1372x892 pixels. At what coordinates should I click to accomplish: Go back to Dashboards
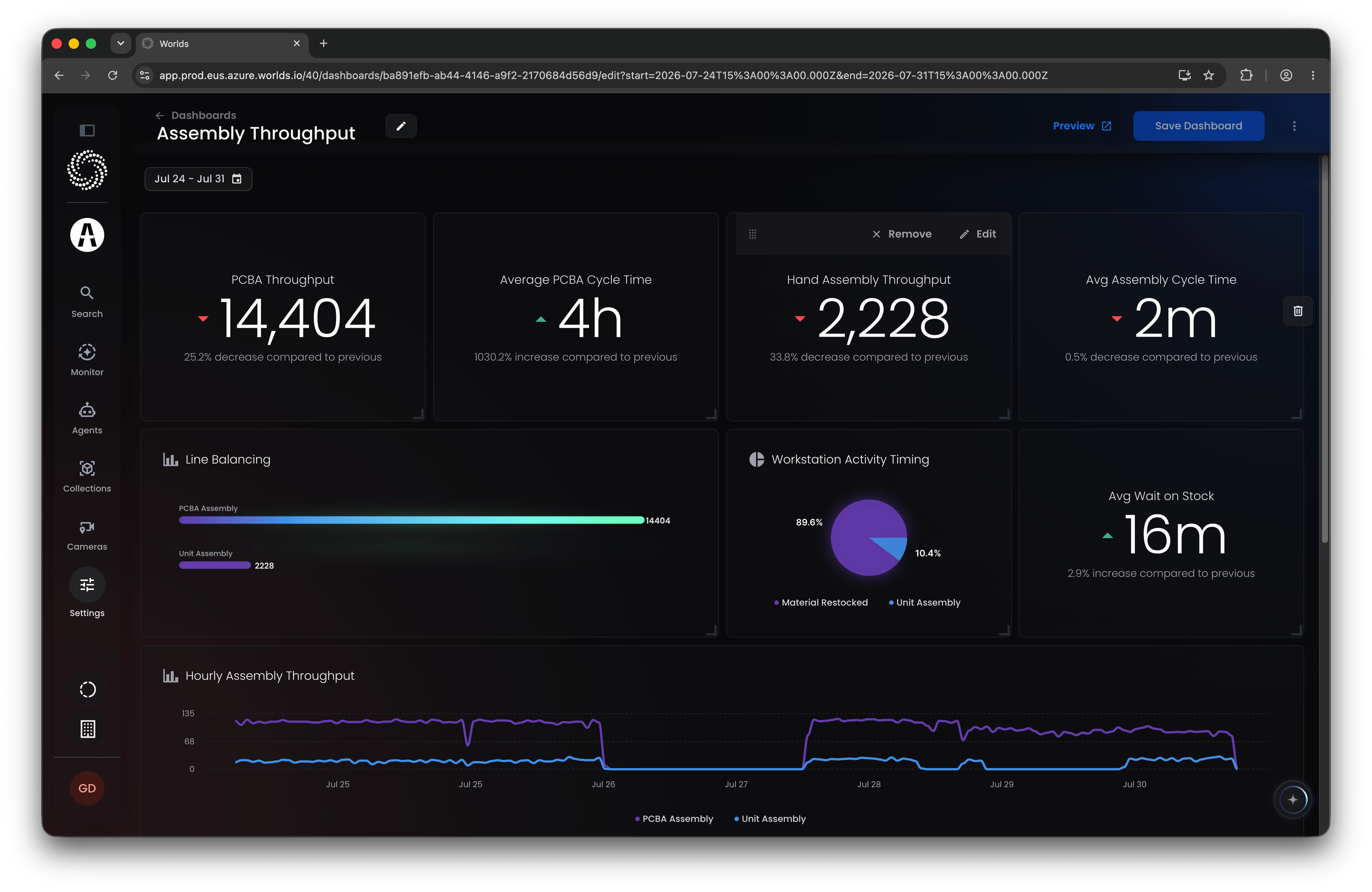tap(196, 115)
